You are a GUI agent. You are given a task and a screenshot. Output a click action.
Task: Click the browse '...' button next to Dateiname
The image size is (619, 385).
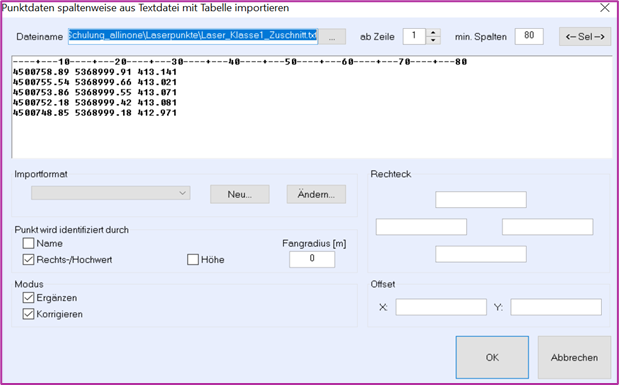(x=332, y=37)
